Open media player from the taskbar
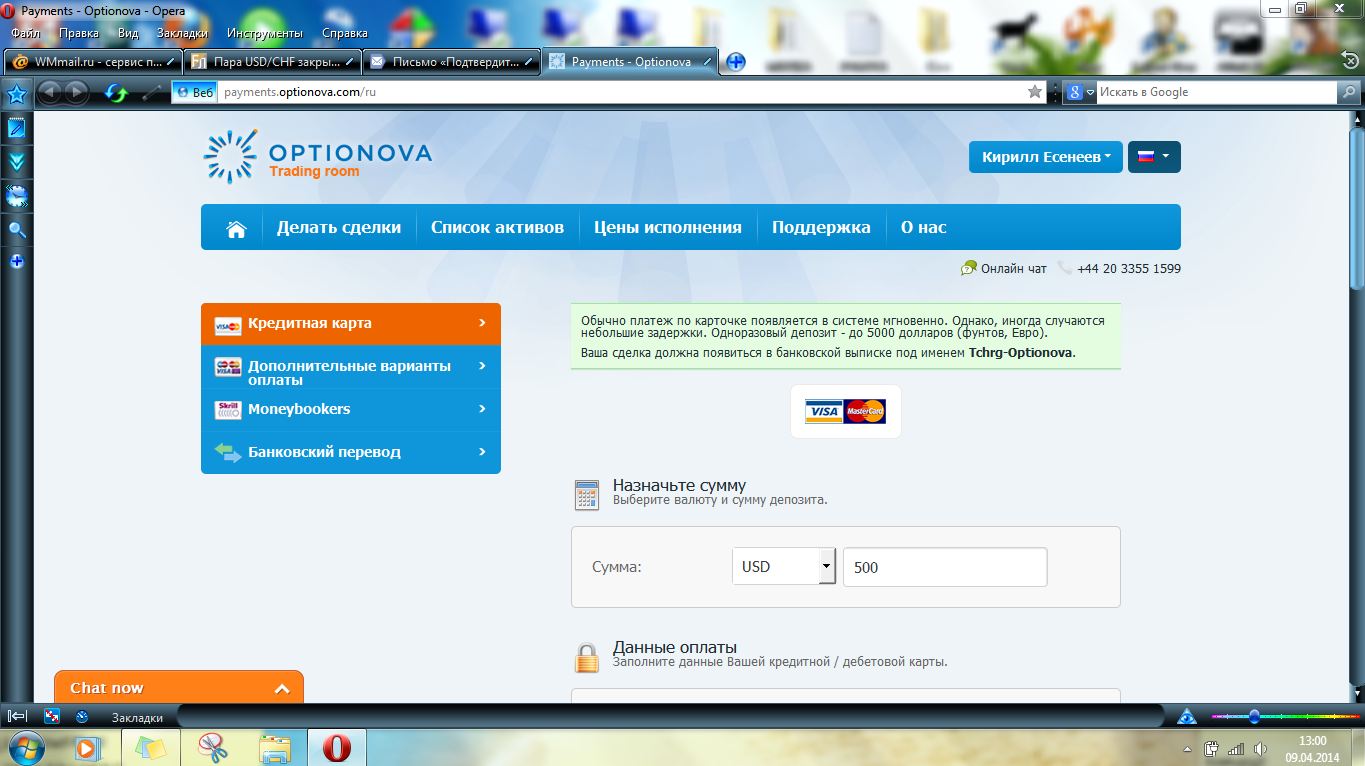The width and height of the screenshot is (1365, 766). click(x=89, y=747)
